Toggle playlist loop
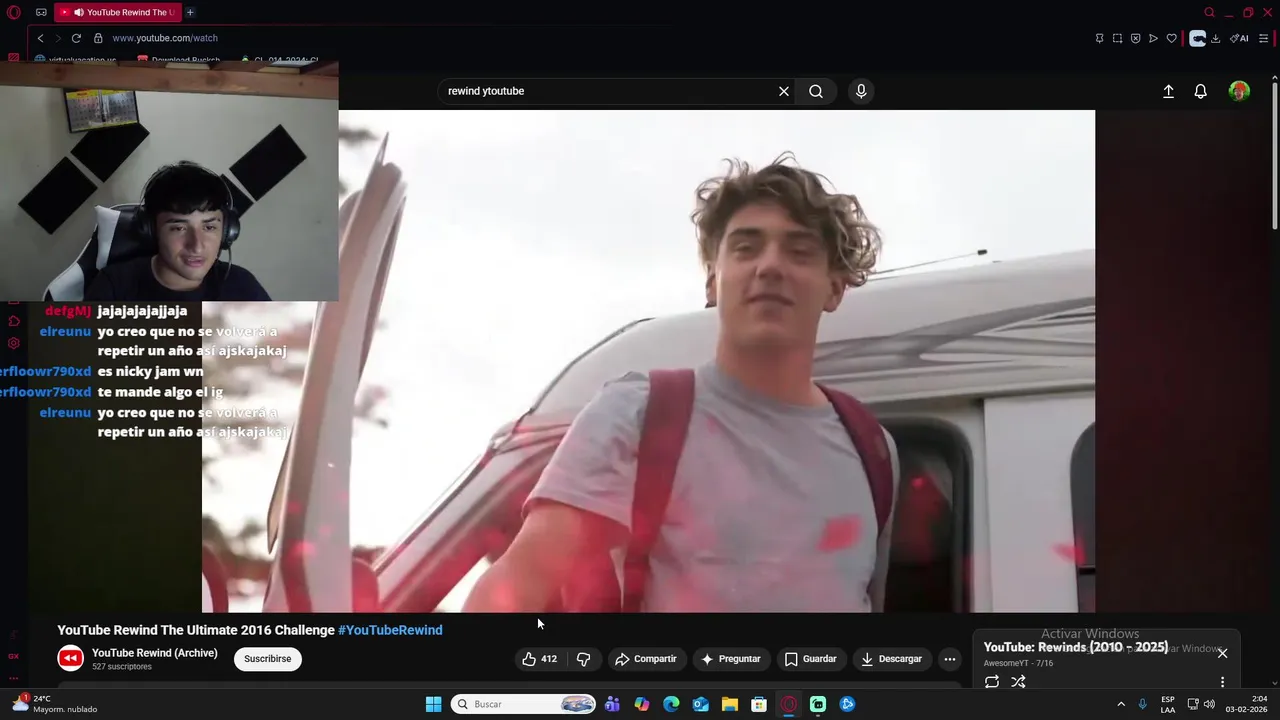 (x=992, y=682)
